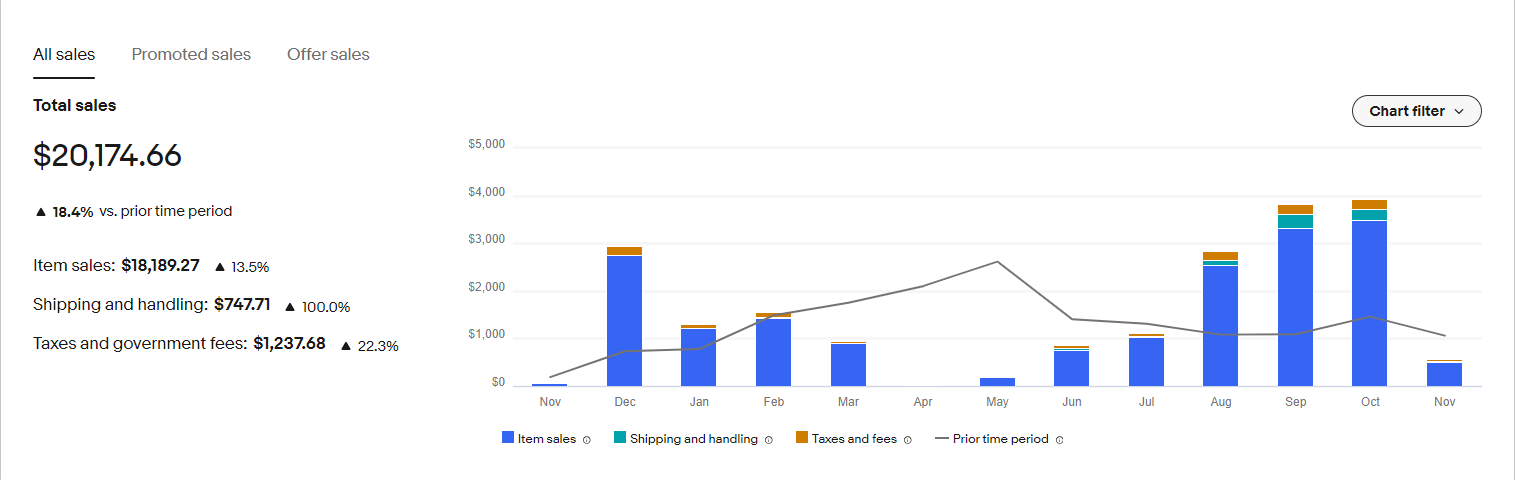Click the 22.3% change figure
Screen dimensions: 1516x480
pos(378,346)
